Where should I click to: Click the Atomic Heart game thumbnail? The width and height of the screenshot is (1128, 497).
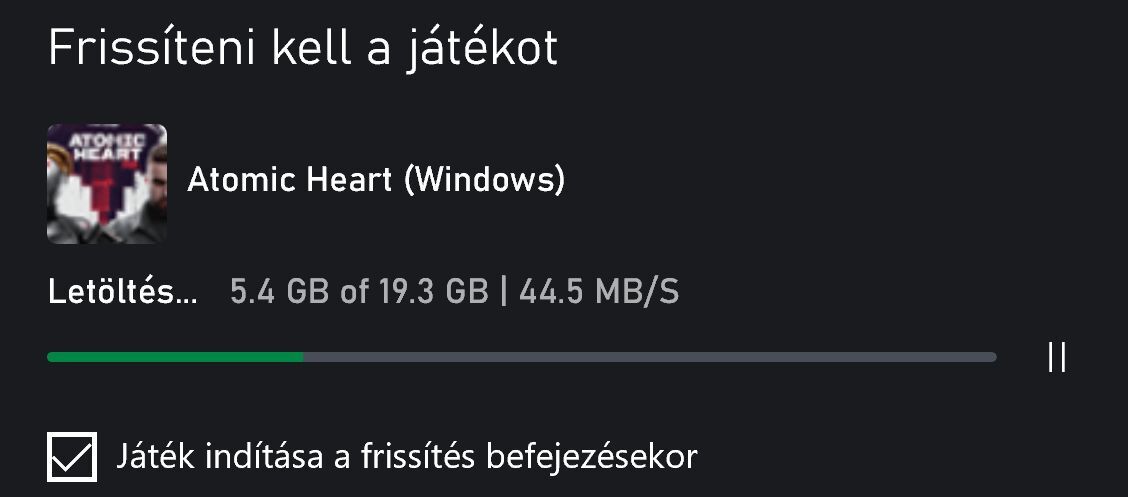click(x=107, y=184)
